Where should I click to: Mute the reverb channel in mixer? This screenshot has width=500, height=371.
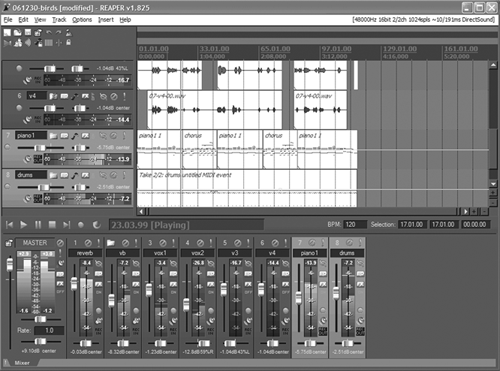88,243
